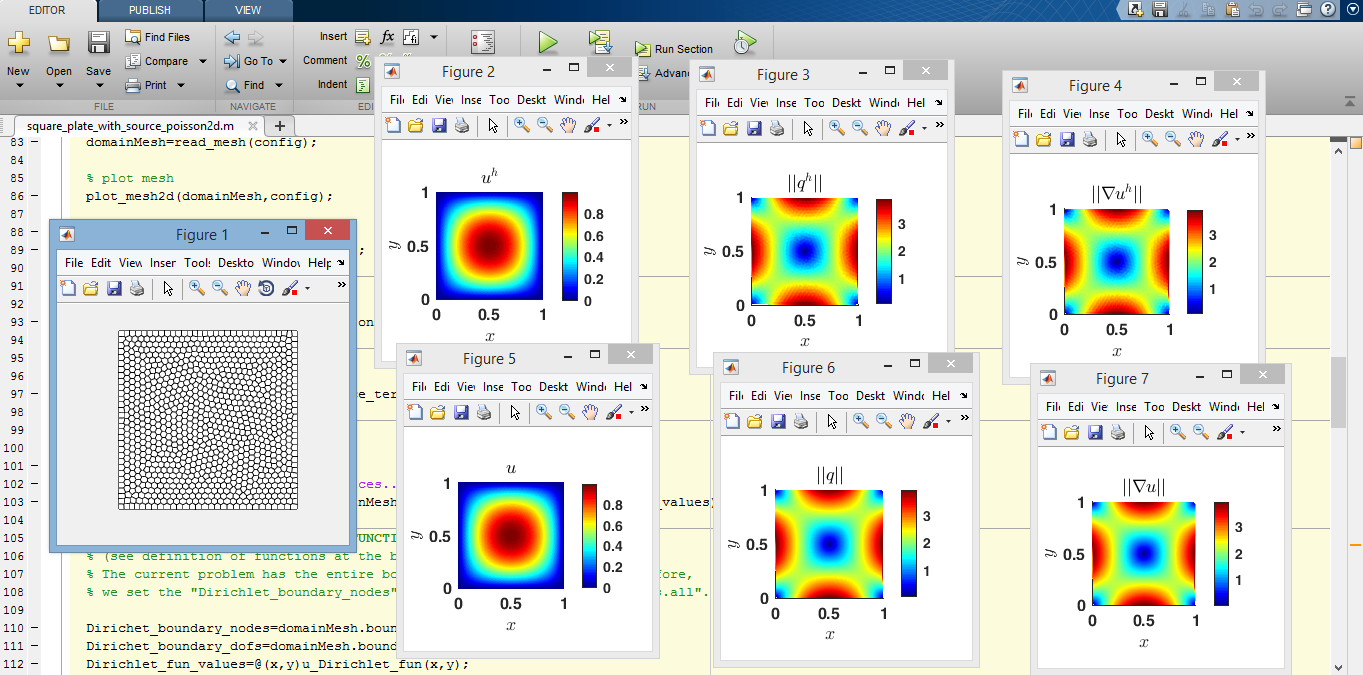Open the File menu in Figure 1
The height and width of the screenshot is (675, 1363).
74,263
